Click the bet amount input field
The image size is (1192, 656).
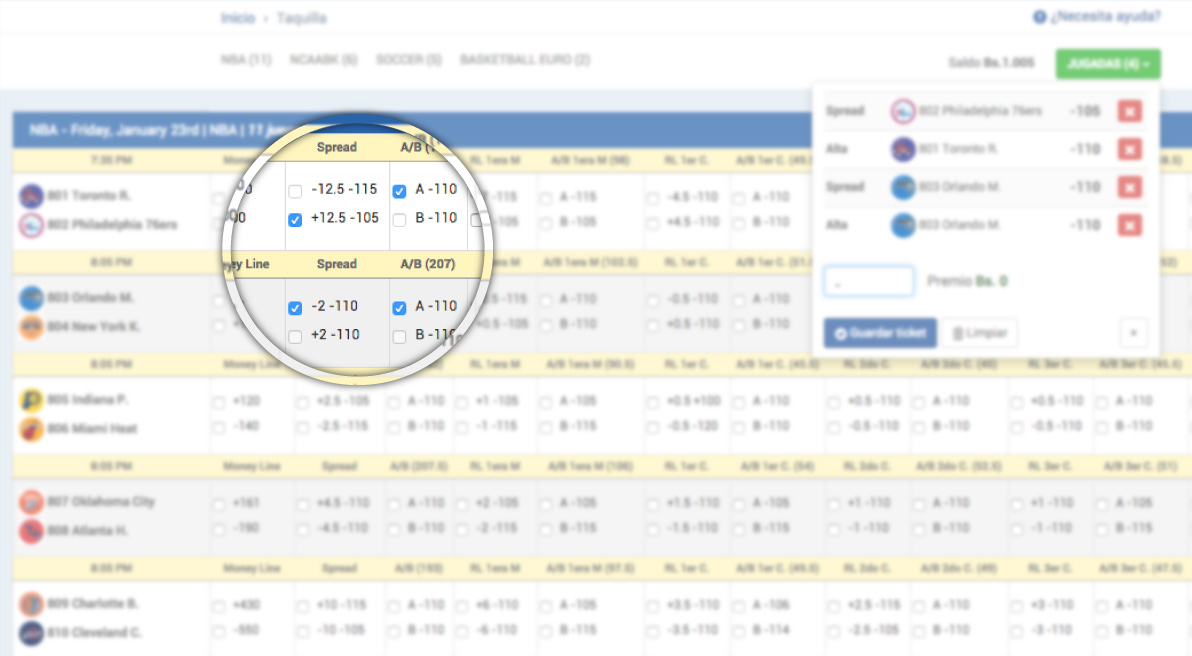pos(868,281)
